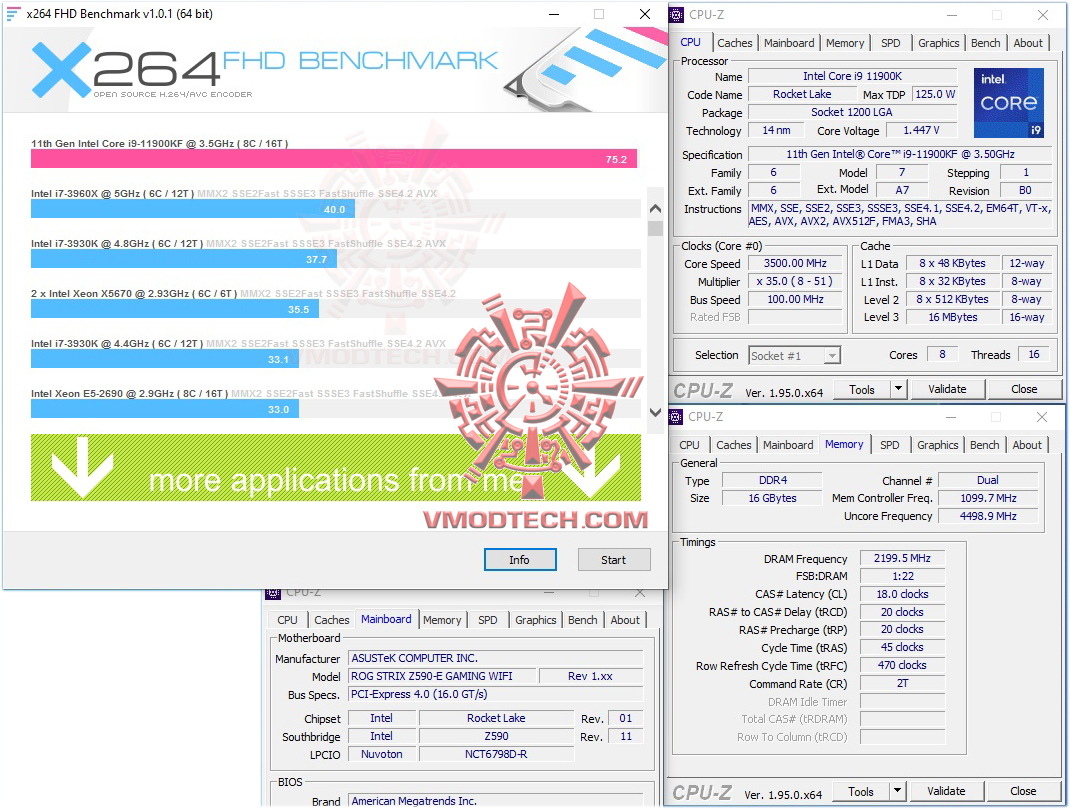Viewport: 1070px width, 809px height.
Task: Click ROG STRIX Z590-E GAMING WIFI model field
Action: pos(443,676)
